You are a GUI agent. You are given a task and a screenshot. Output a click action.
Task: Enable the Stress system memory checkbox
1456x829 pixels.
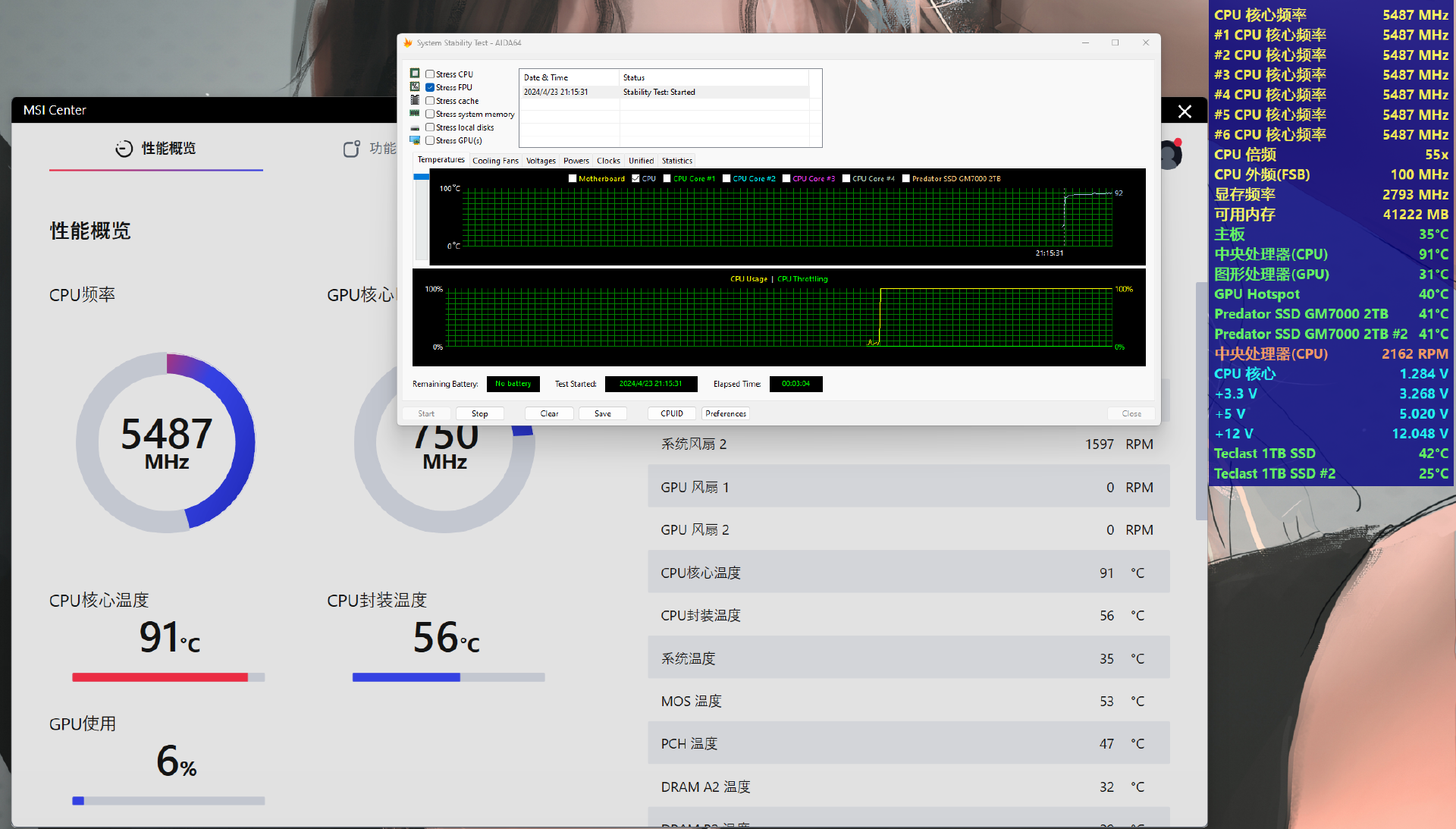pyautogui.click(x=430, y=114)
